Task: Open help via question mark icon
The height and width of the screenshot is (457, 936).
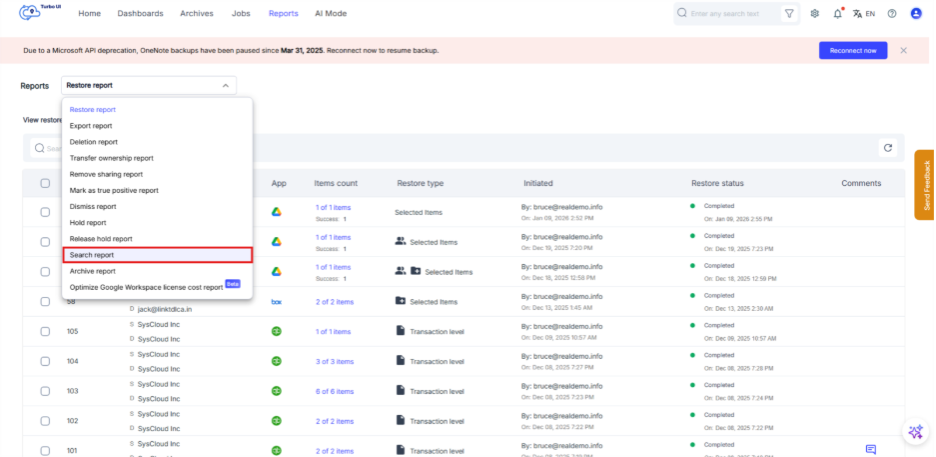Action: tap(891, 14)
